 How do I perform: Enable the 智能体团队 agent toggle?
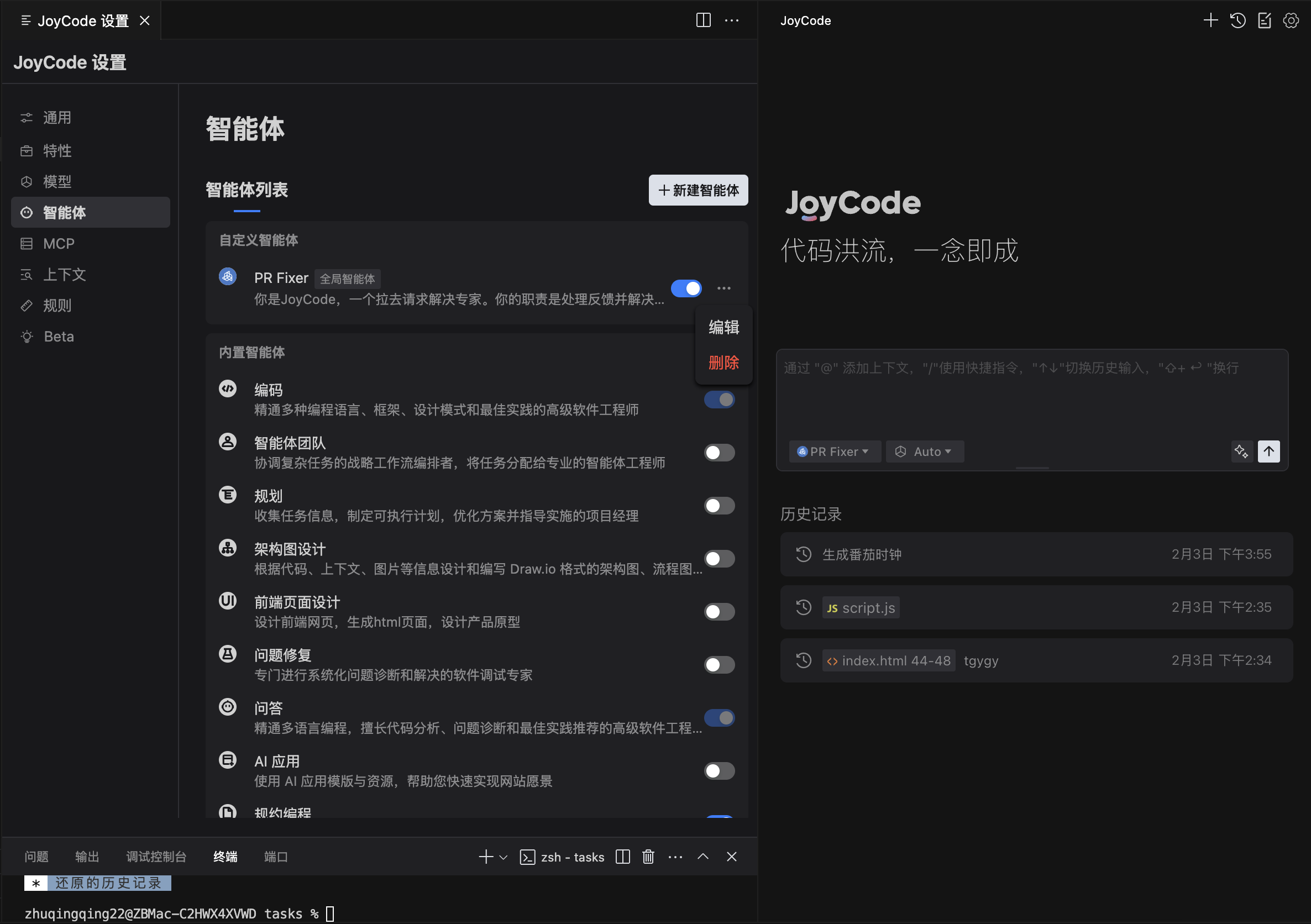pyautogui.click(x=719, y=453)
